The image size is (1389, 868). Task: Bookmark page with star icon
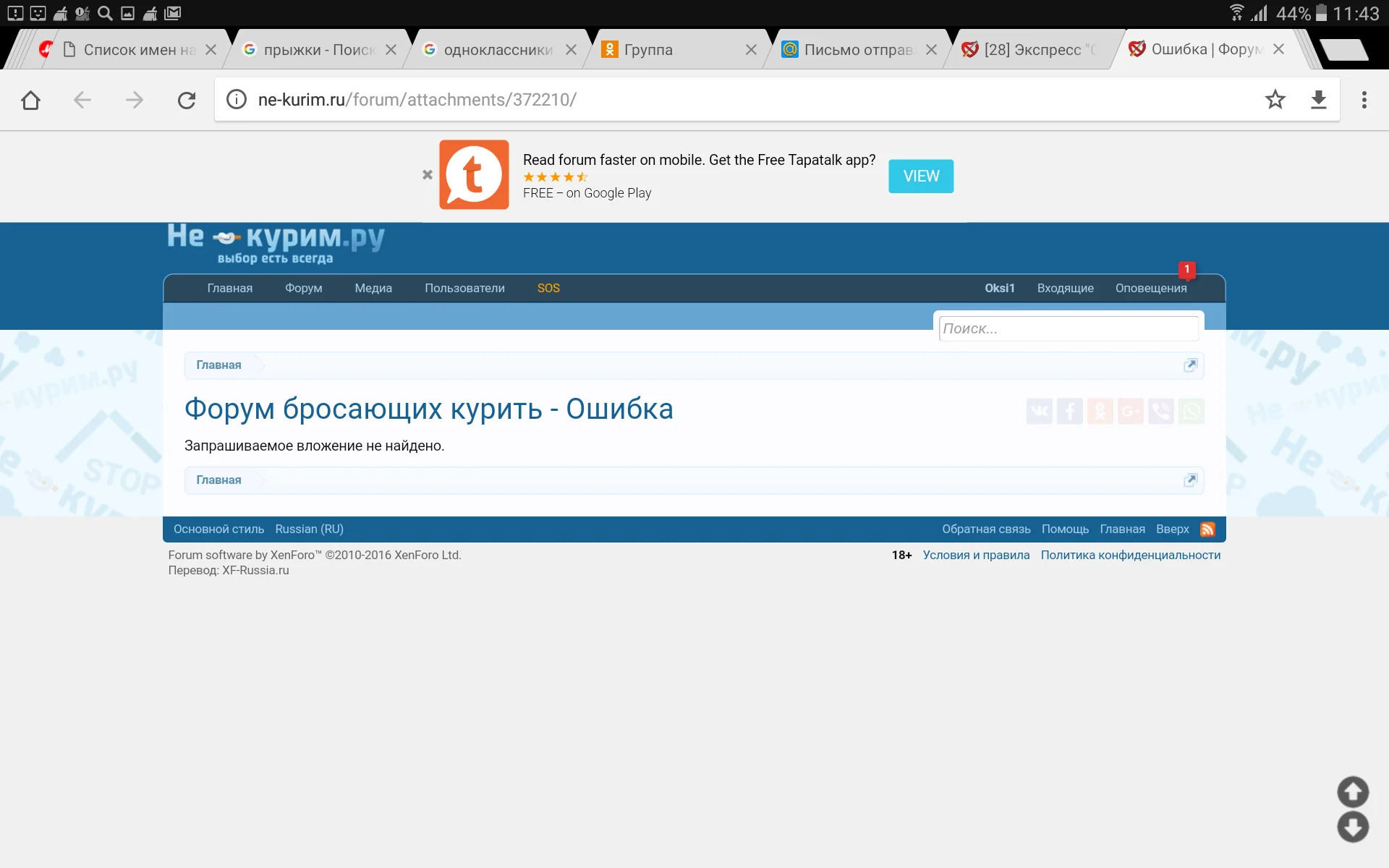1275,100
